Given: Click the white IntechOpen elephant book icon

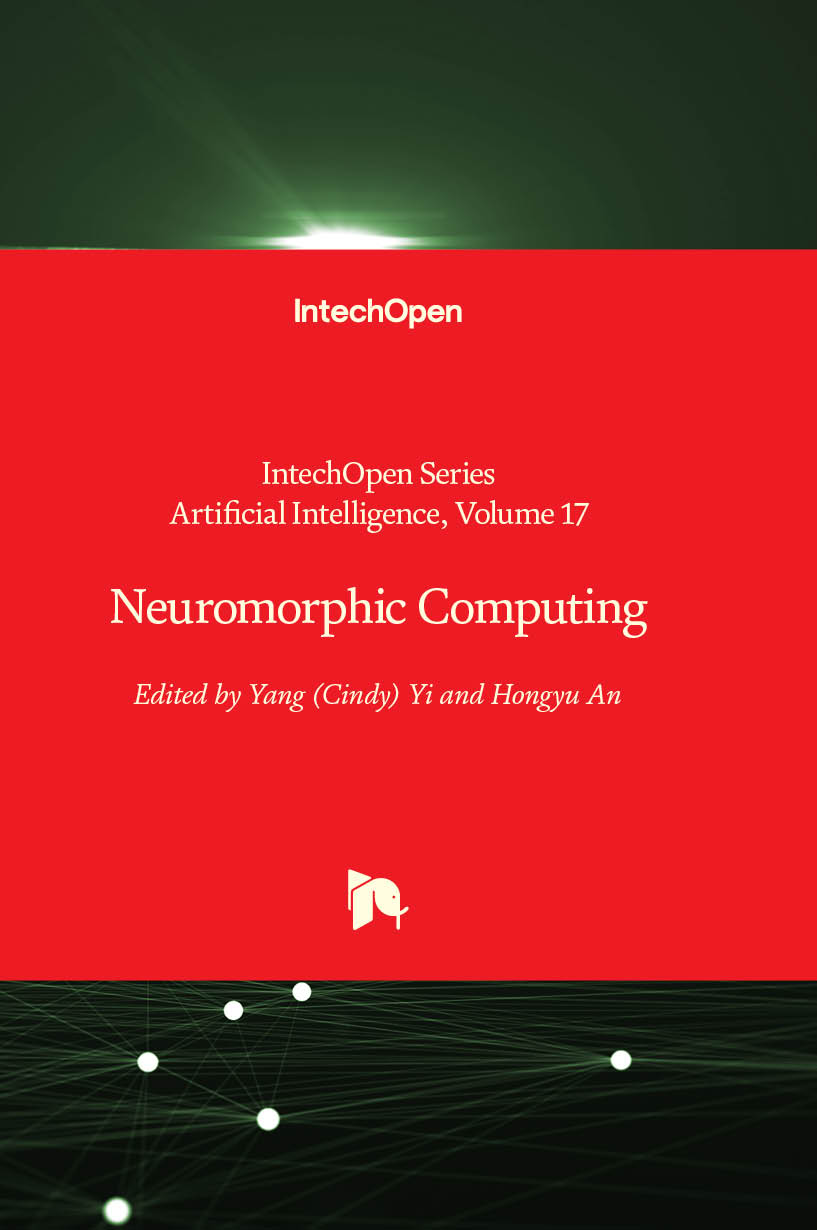Looking at the screenshot, I should click(378, 899).
